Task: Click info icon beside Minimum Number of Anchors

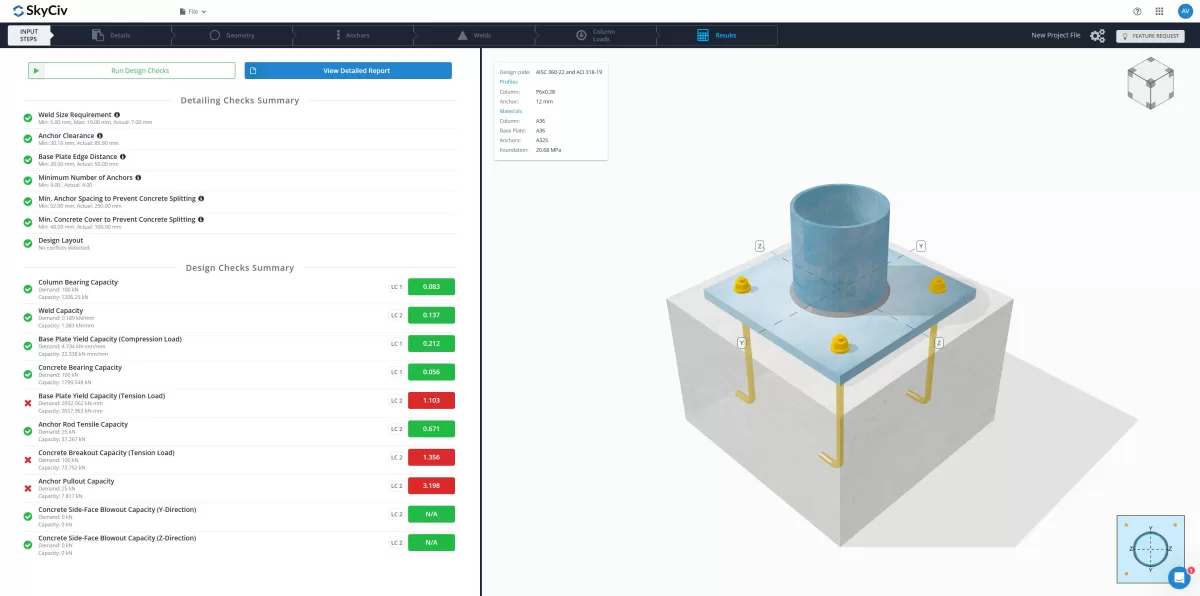Action: (138, 178)
